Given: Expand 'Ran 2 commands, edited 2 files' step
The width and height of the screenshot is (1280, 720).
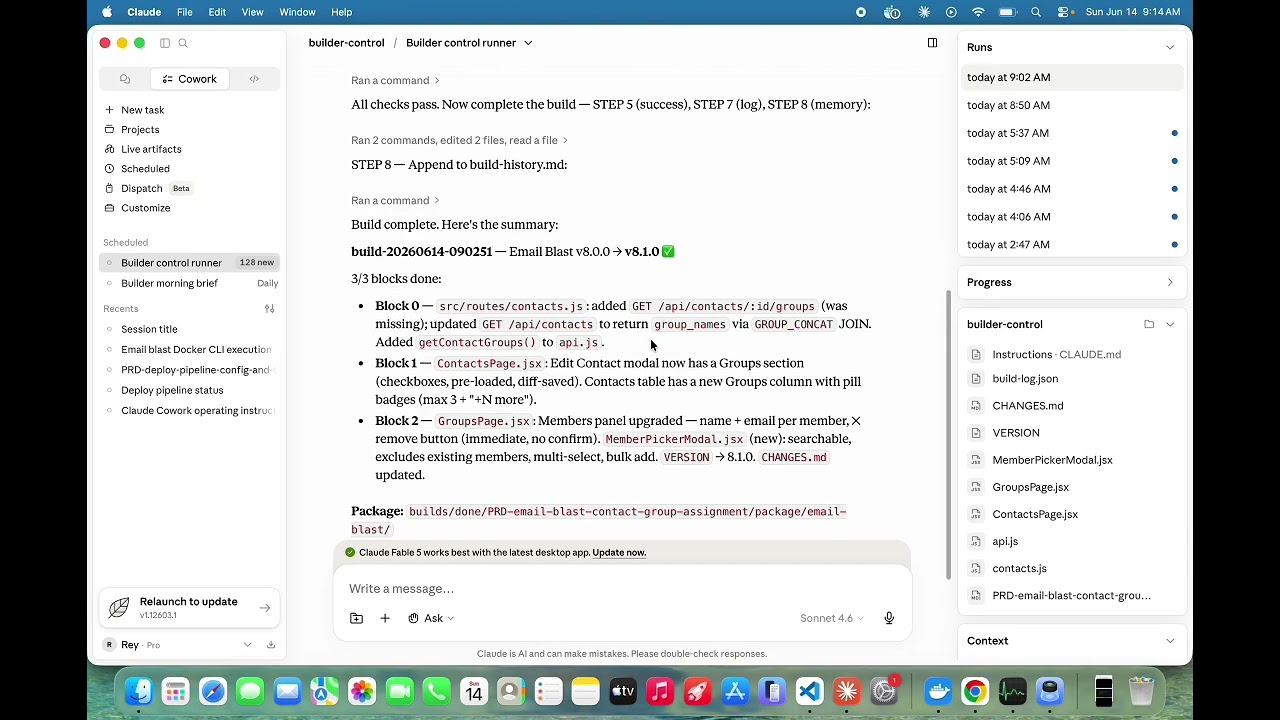Looking at the screenshot, I should 459,141.
